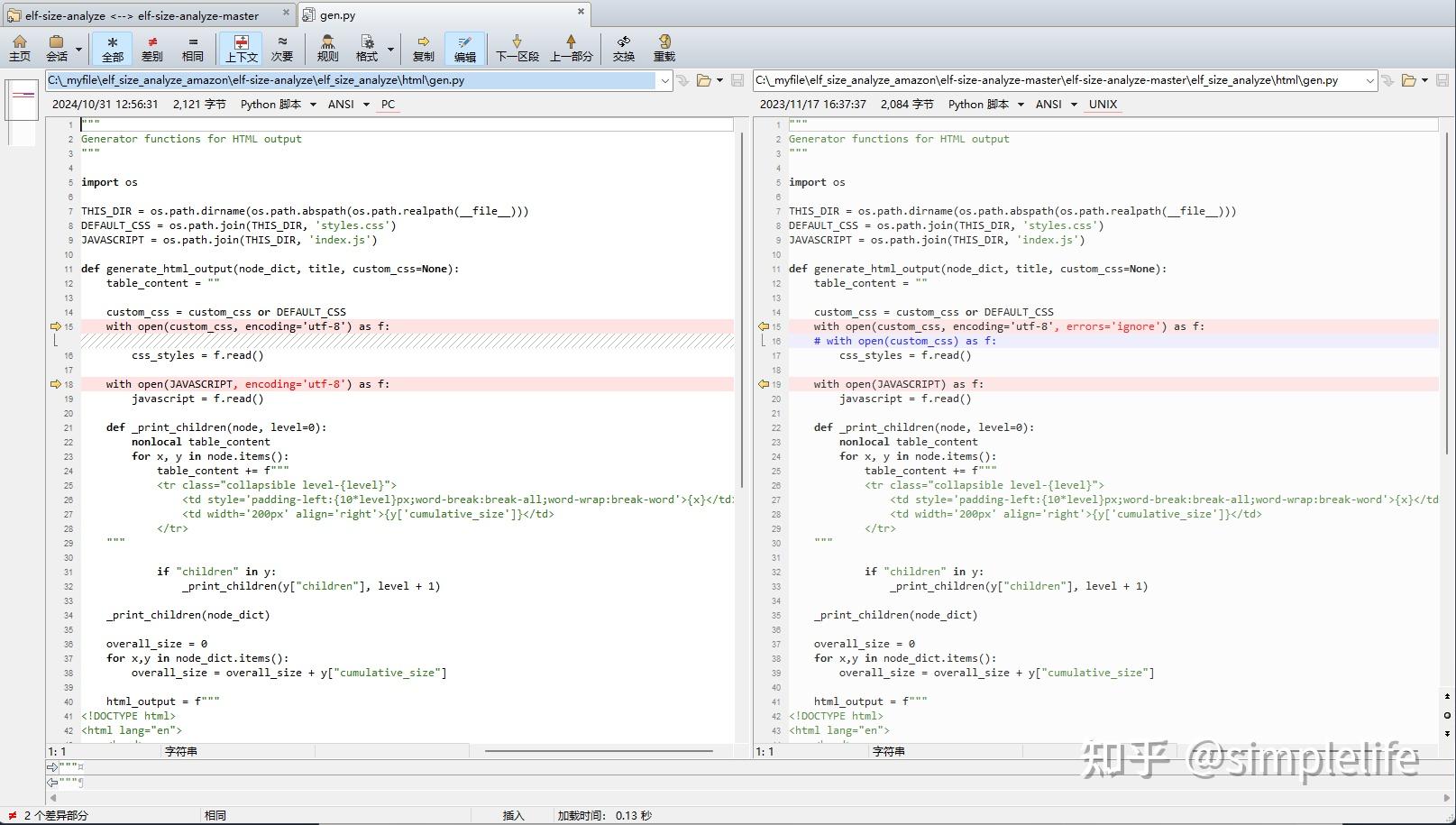
Task: Click the PC line ending label
Action: coord(388,105)
